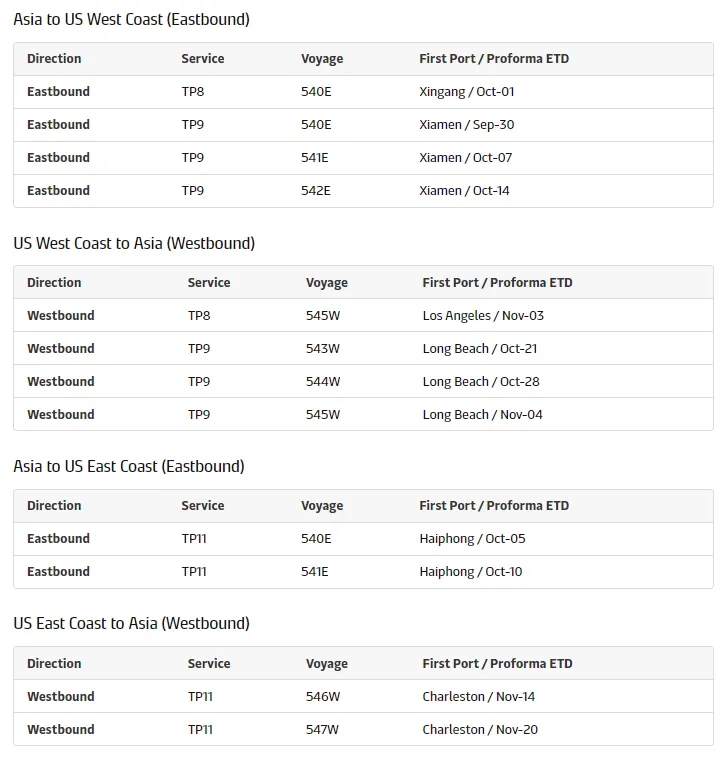Click voyage 544W in the table
Screen dimensions: 726x757
coord(323,382)
